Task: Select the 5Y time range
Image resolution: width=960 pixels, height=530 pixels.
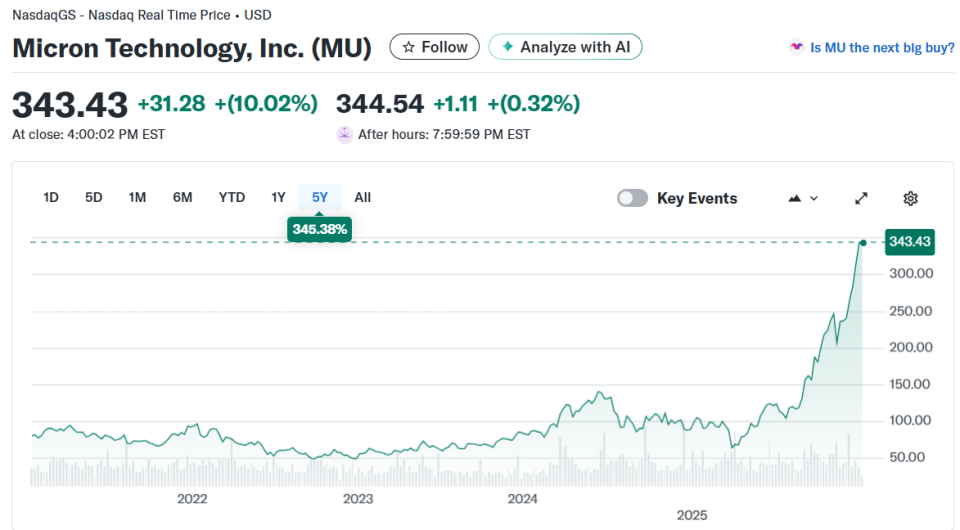Action: [320, 197]
